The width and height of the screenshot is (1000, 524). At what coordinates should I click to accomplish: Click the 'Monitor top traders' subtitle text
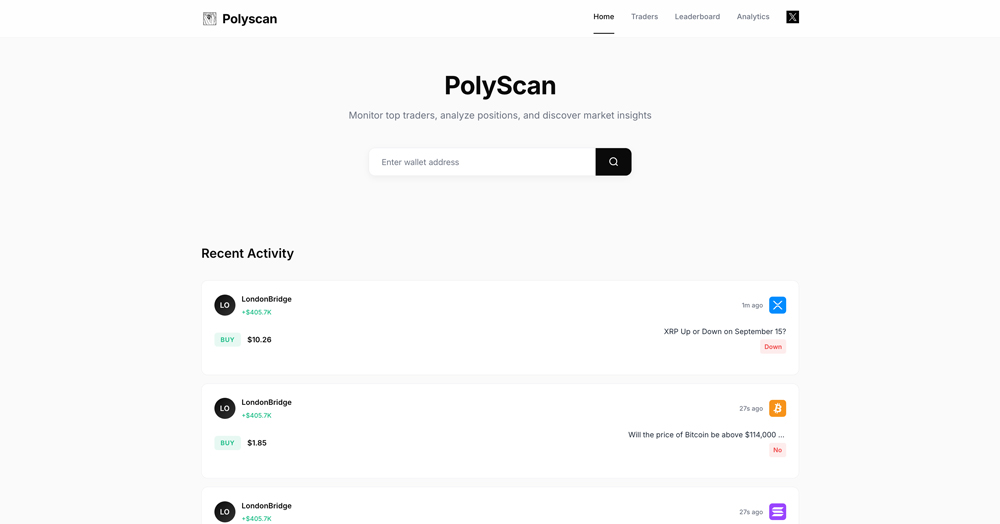(500, 115)
